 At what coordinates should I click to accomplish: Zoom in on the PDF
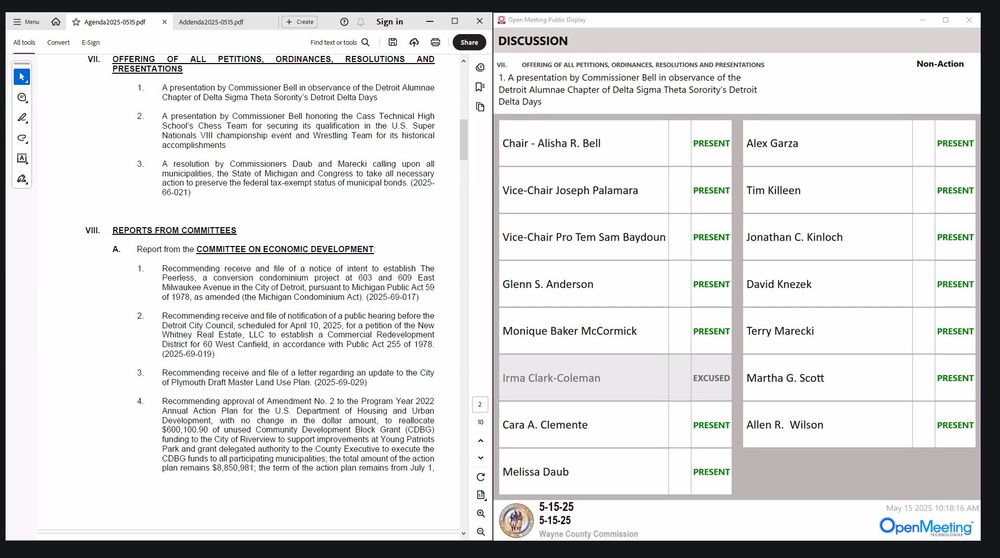[480, 513]
